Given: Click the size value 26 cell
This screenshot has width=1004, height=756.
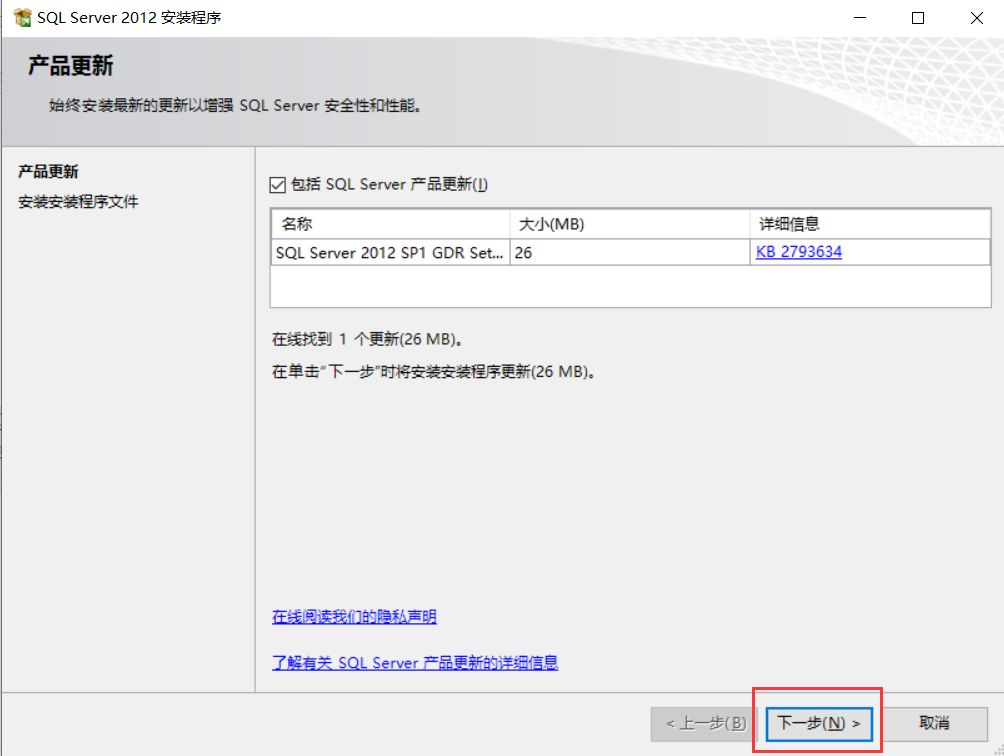Looking at the screenshot, I should point(630,252).
